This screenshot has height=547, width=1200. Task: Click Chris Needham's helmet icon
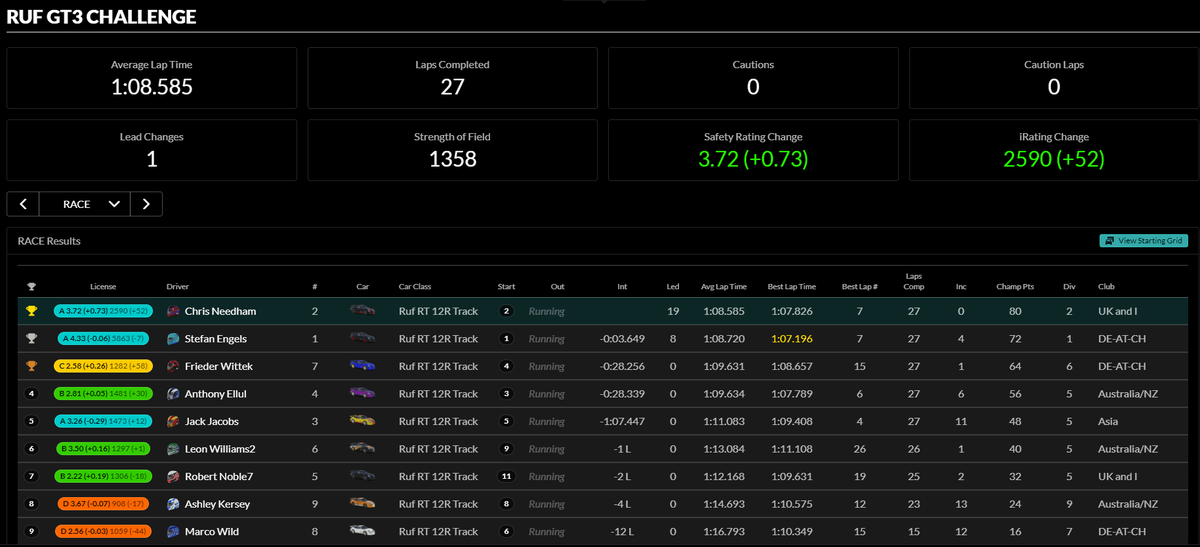[173, 311]
